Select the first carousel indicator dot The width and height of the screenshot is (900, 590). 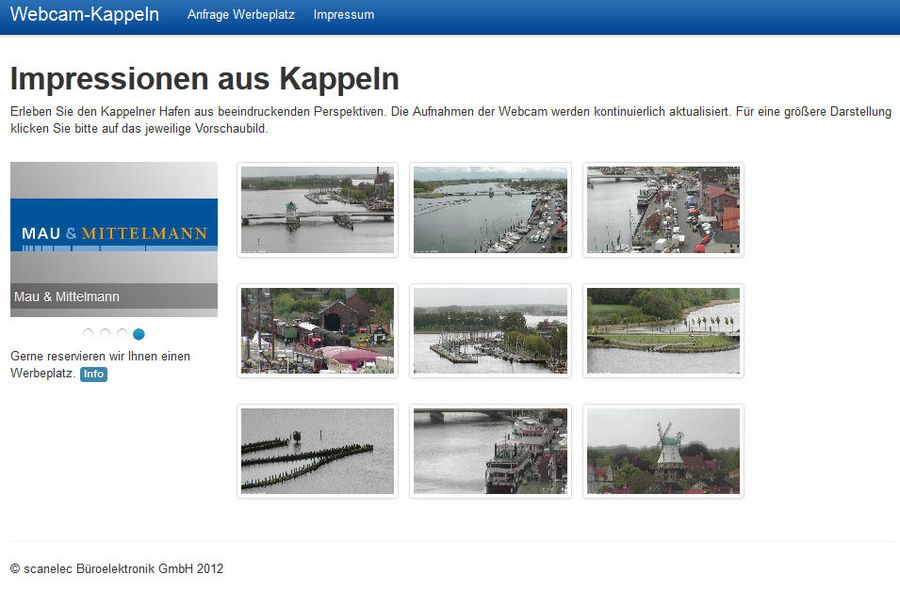click(x=88, y=334)
